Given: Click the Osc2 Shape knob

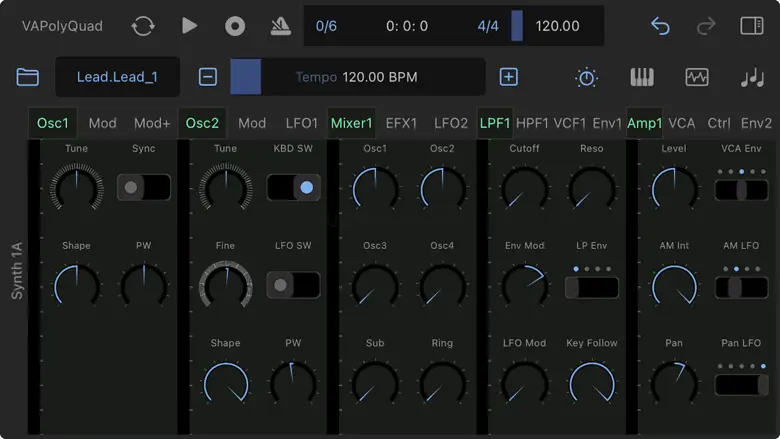Looking at the screenshot, I should point(225,384).
